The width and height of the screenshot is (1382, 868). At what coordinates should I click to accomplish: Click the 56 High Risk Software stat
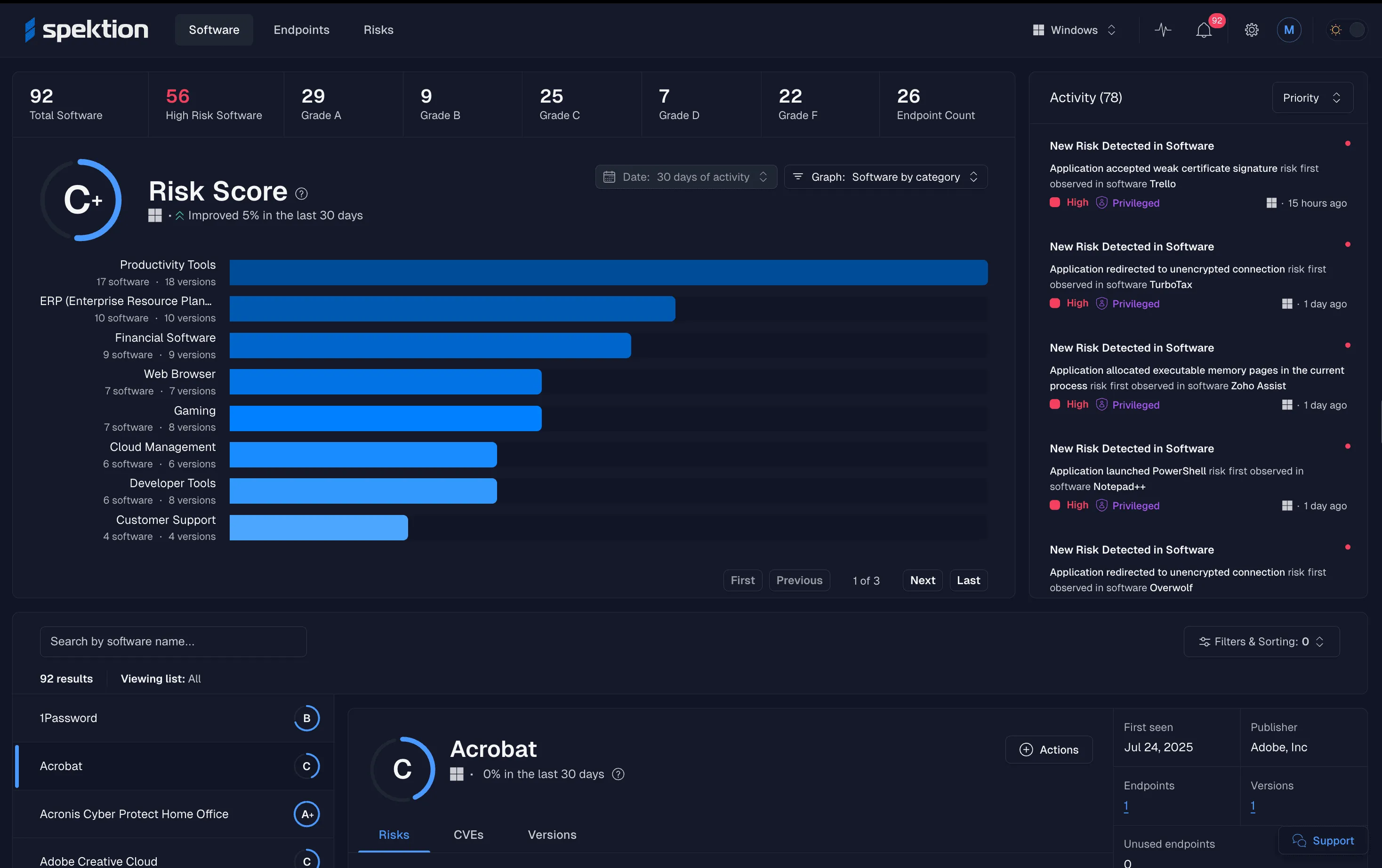tap(216, 104)
